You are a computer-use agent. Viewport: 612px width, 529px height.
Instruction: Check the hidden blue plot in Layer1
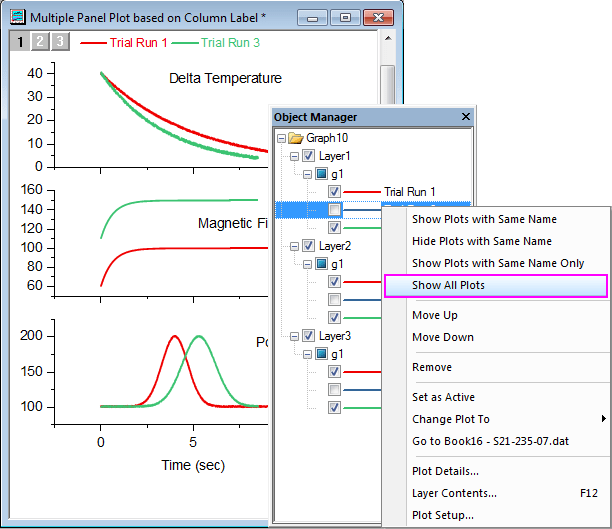point(334,210)
